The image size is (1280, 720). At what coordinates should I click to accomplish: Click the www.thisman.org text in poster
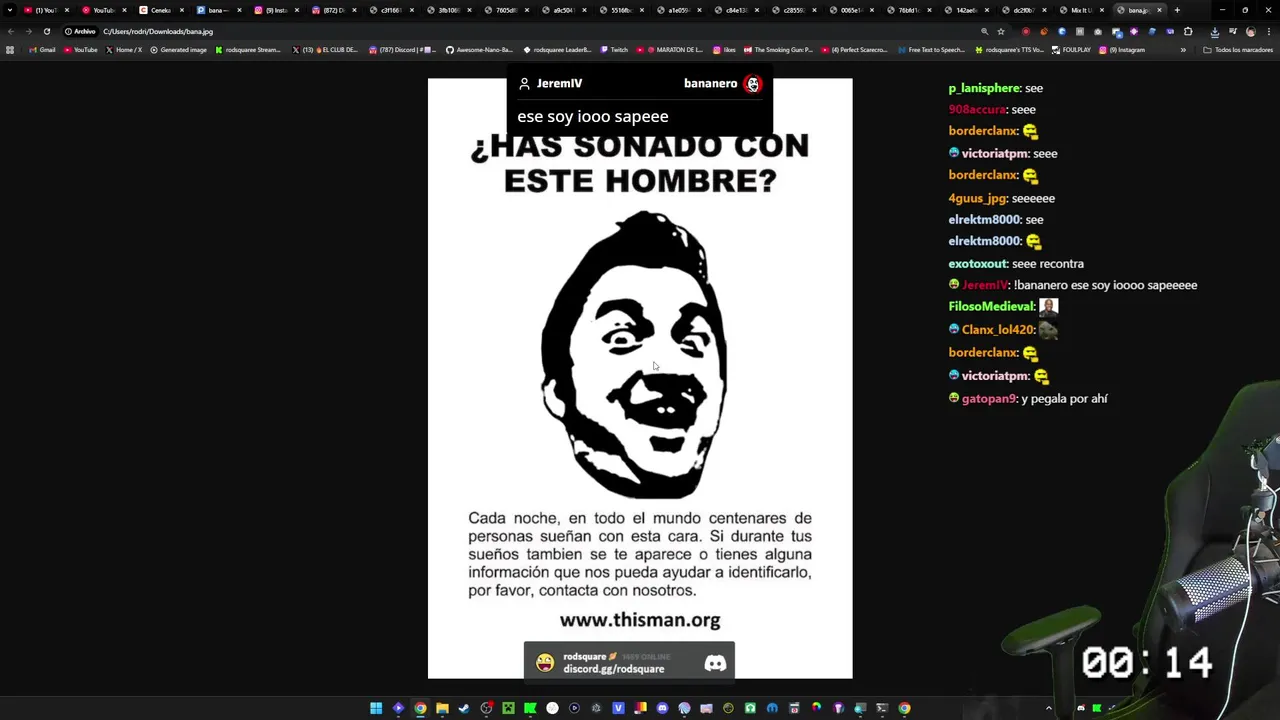640,620
